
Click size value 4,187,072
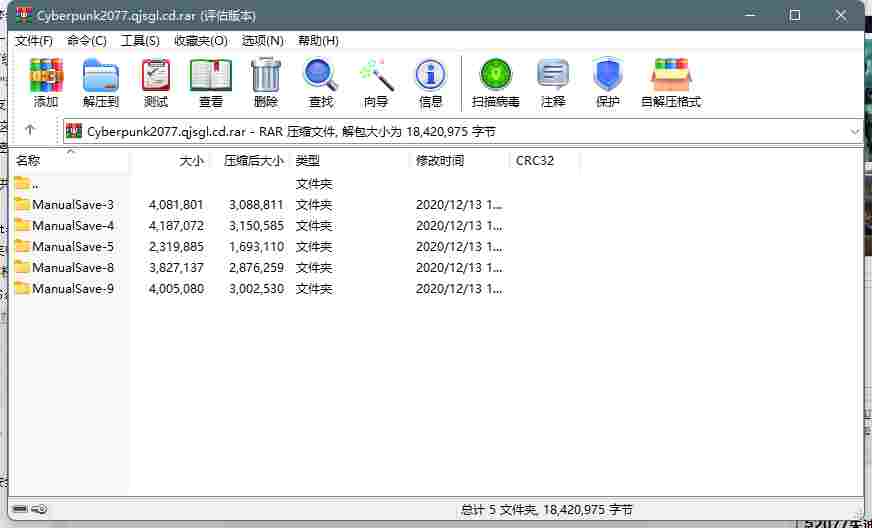(176, 226)
